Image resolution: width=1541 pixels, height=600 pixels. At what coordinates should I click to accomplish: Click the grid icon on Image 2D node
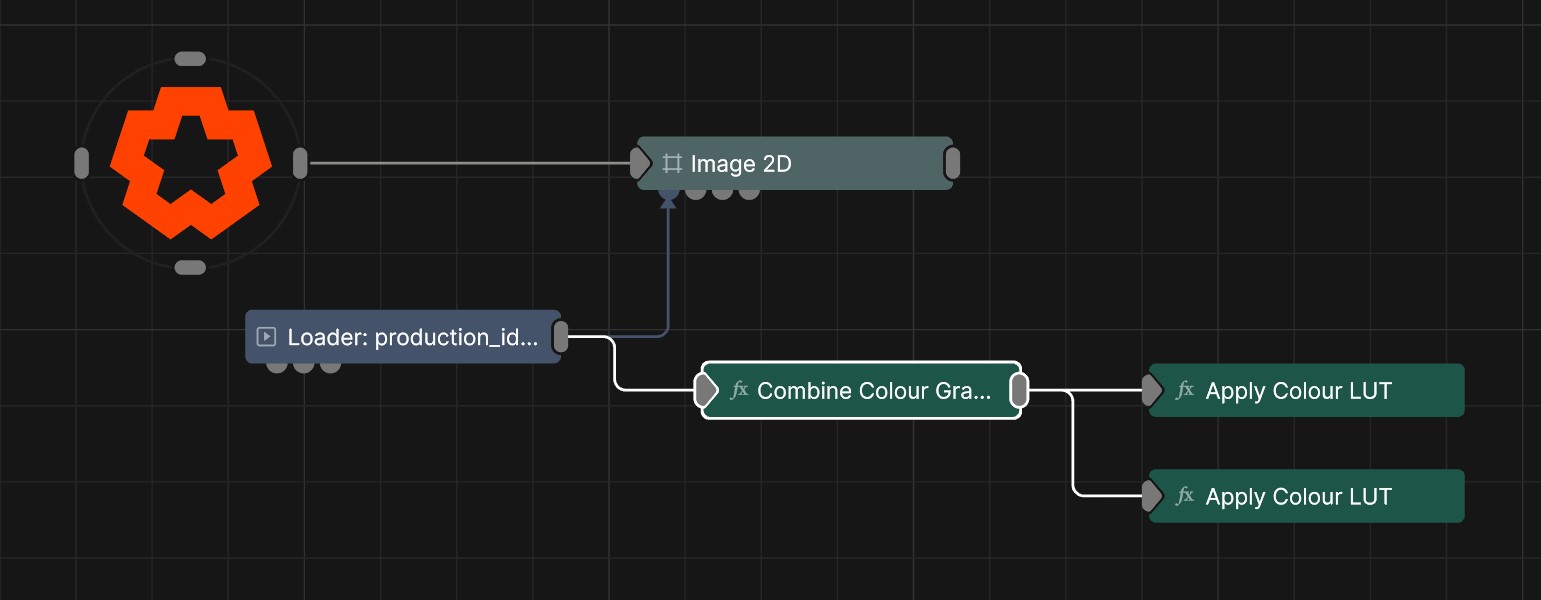pos(672,163)
